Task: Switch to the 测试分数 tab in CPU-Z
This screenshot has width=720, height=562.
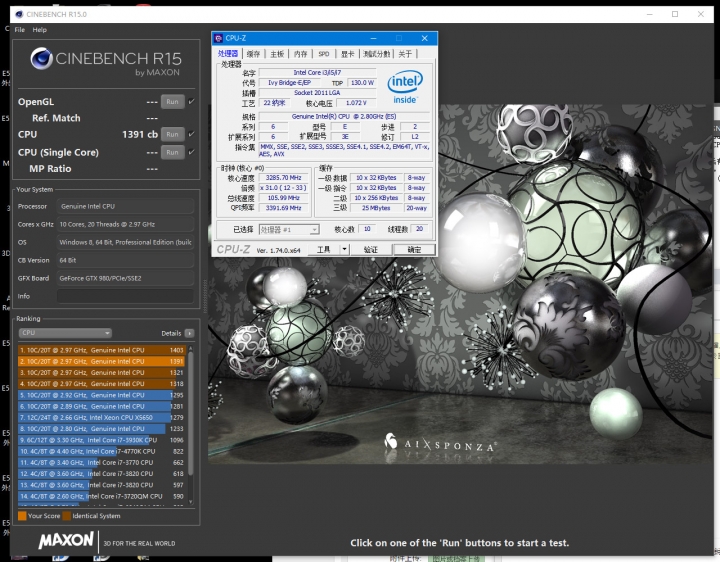Action: click(x=376, y=54)
